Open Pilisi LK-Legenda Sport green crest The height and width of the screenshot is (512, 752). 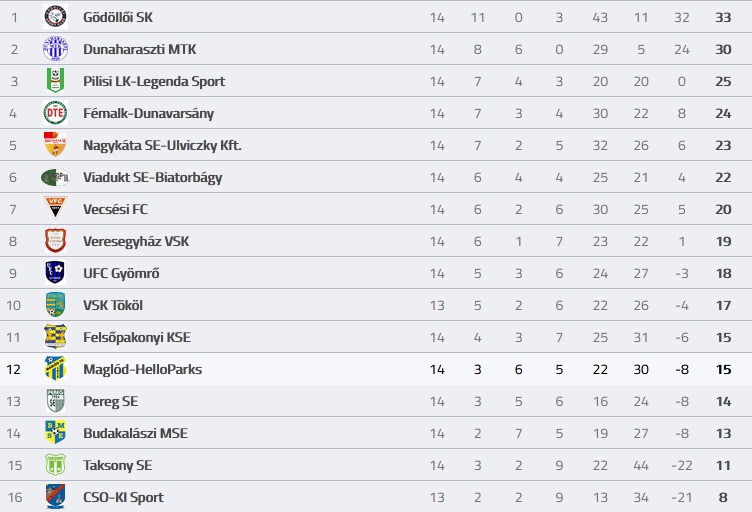tap(55, 81)
